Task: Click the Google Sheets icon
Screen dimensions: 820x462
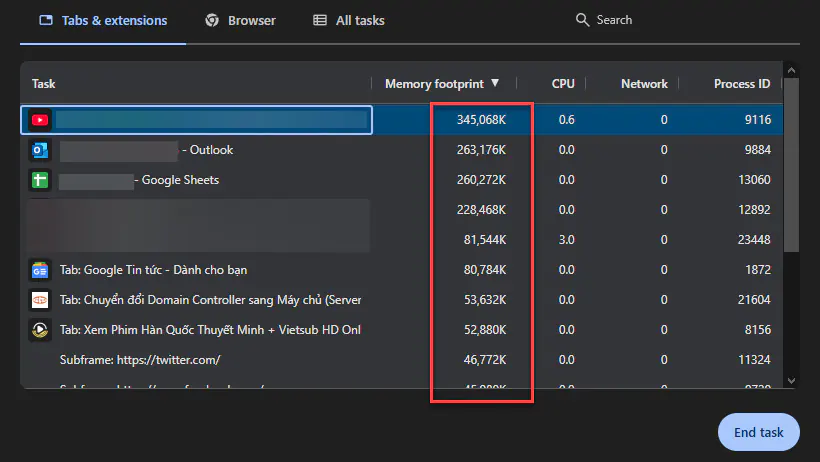Action: pyautogui.click(x=40, y=180)
